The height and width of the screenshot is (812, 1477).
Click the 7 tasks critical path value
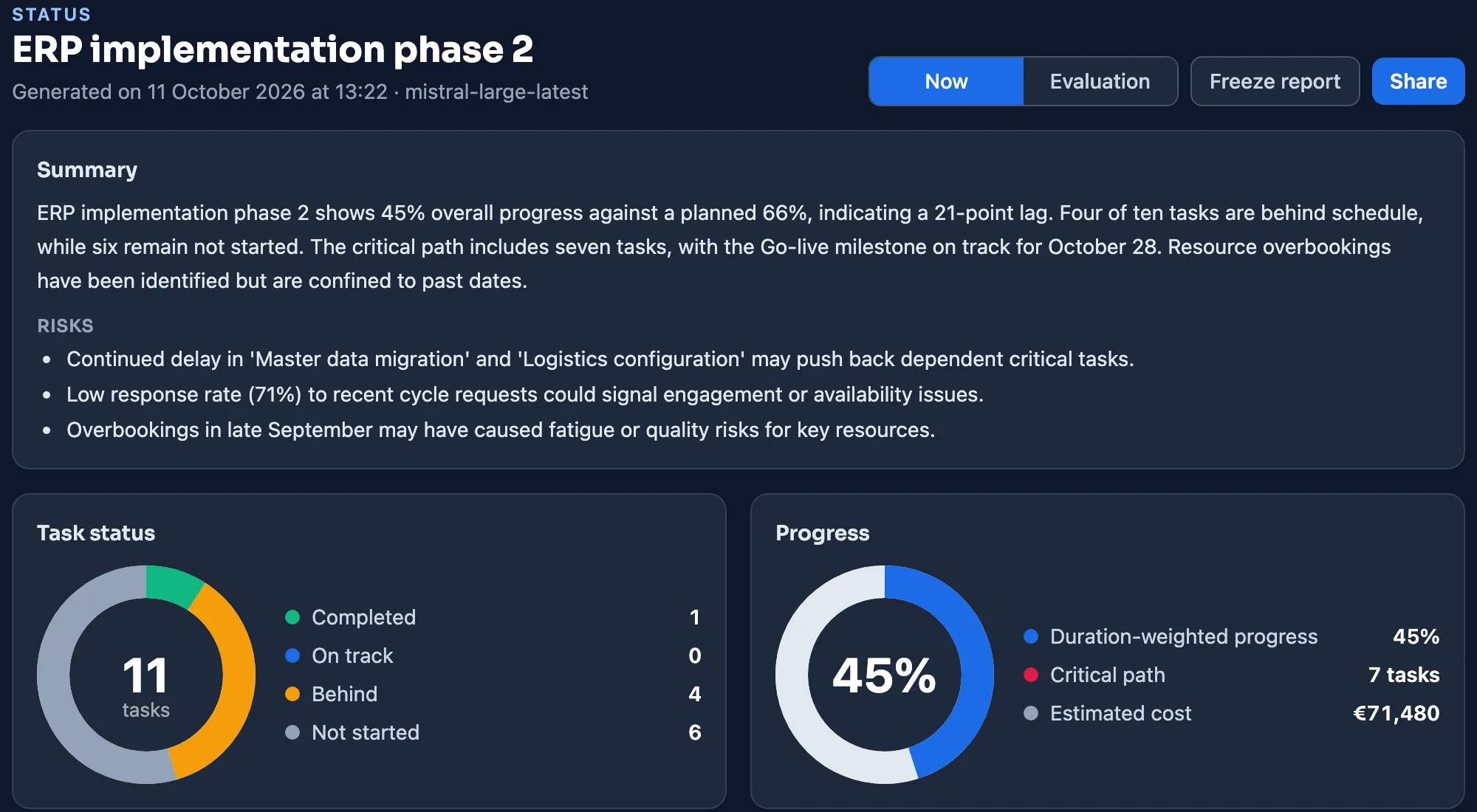pos(1404,675)
